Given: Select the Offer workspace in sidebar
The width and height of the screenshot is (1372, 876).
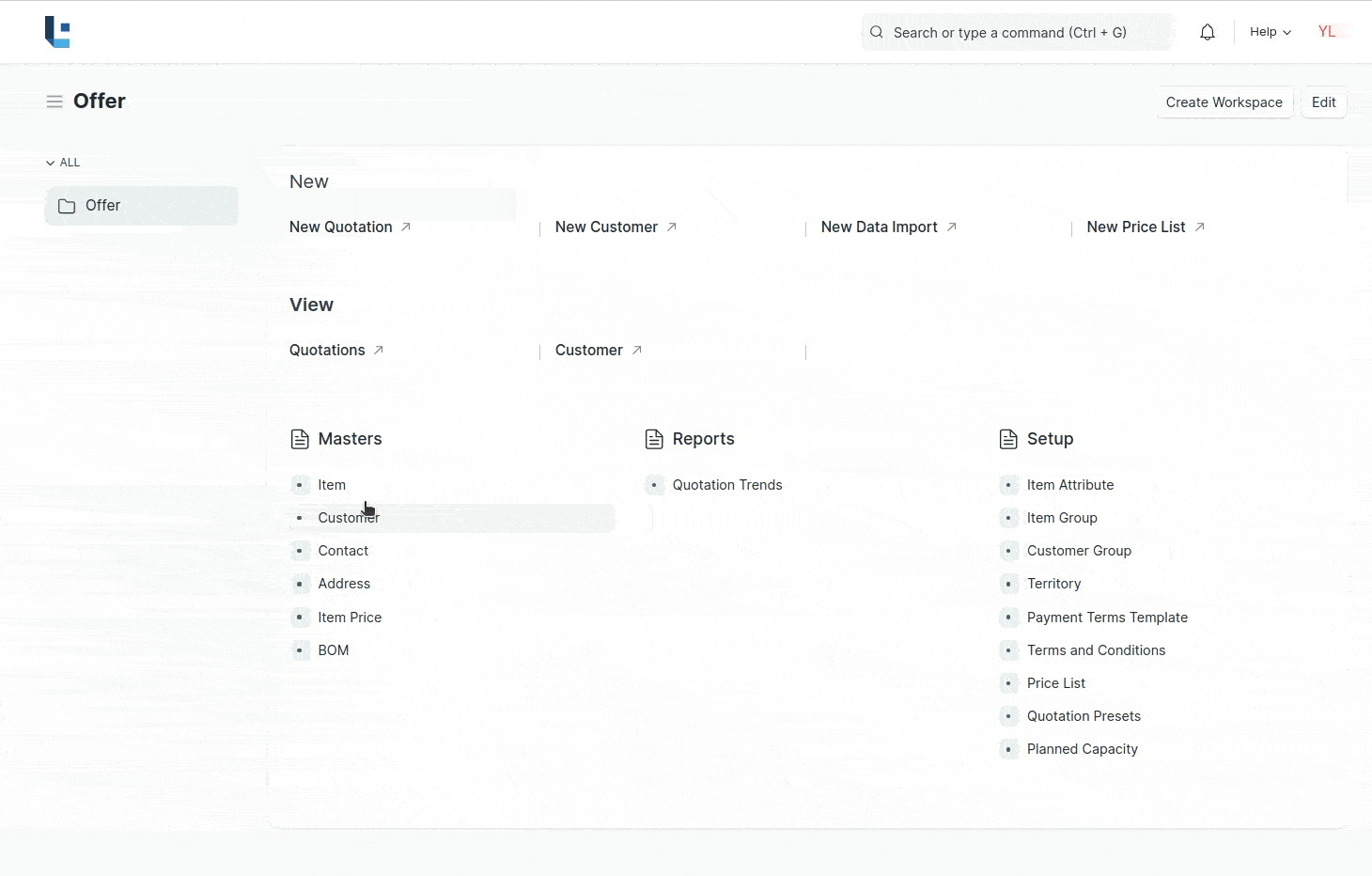Looking at the screenshot, I should [141, 206].
